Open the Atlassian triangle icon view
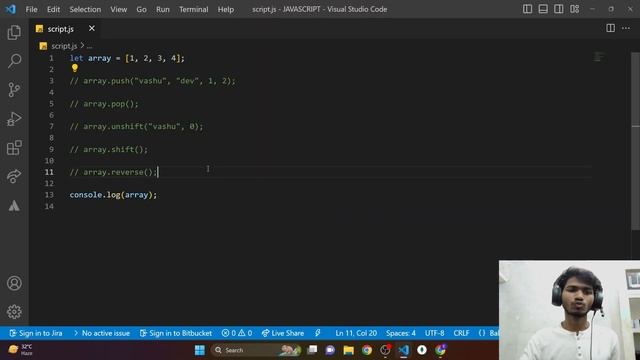Screen dimensions: 640x360 click(x=14, y=205)
